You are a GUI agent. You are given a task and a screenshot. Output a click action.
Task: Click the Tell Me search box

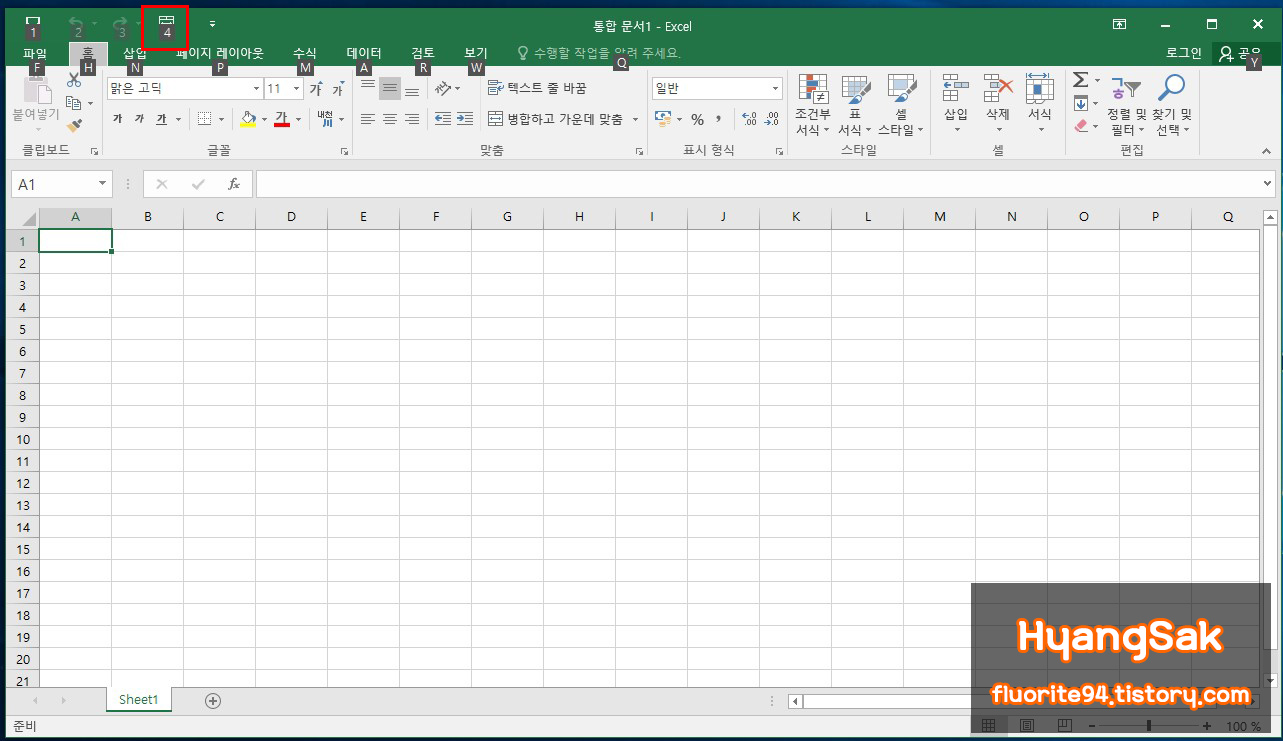click(x=598, y=53)
